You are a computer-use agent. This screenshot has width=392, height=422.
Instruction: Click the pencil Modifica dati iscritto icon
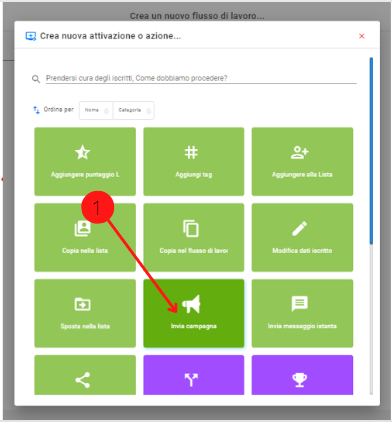[299, 229]
